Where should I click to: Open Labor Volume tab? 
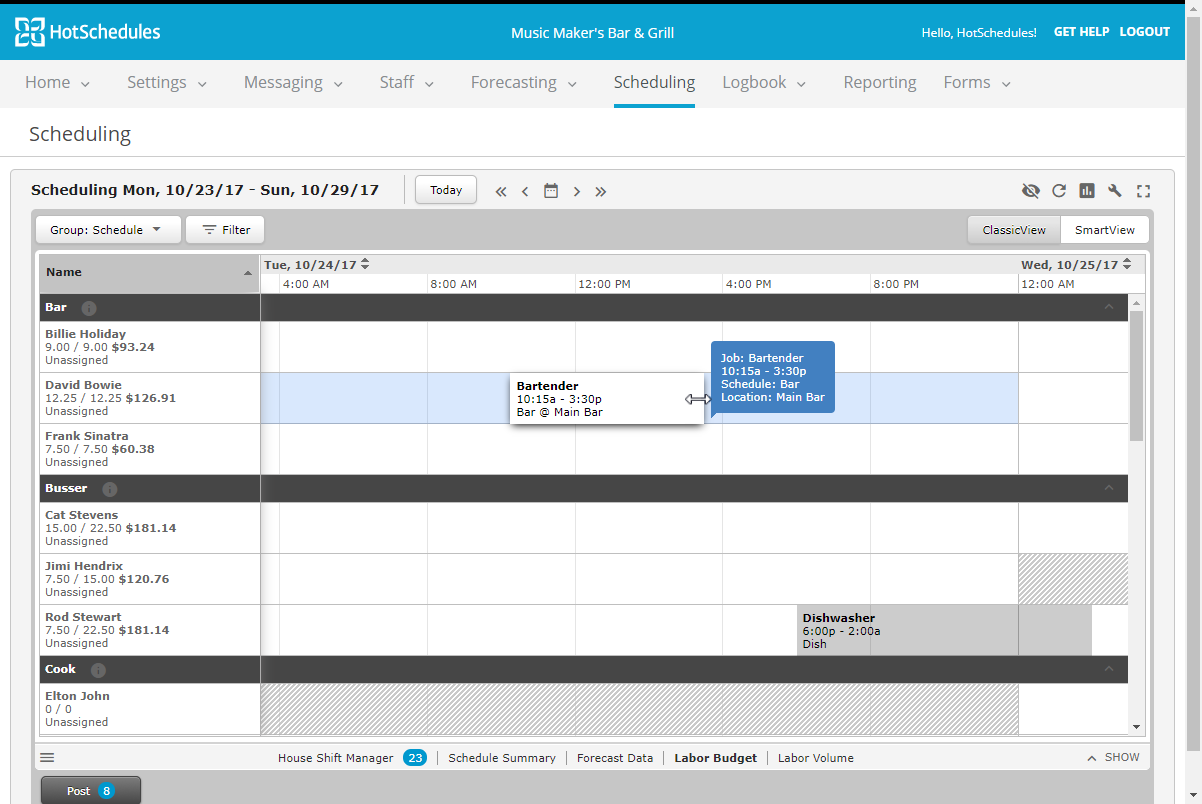pos(816,758)
